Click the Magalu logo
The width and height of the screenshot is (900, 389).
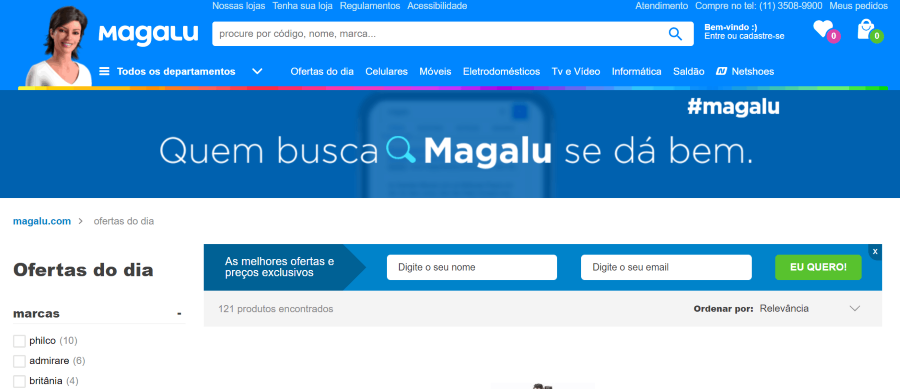click(149, 34)
